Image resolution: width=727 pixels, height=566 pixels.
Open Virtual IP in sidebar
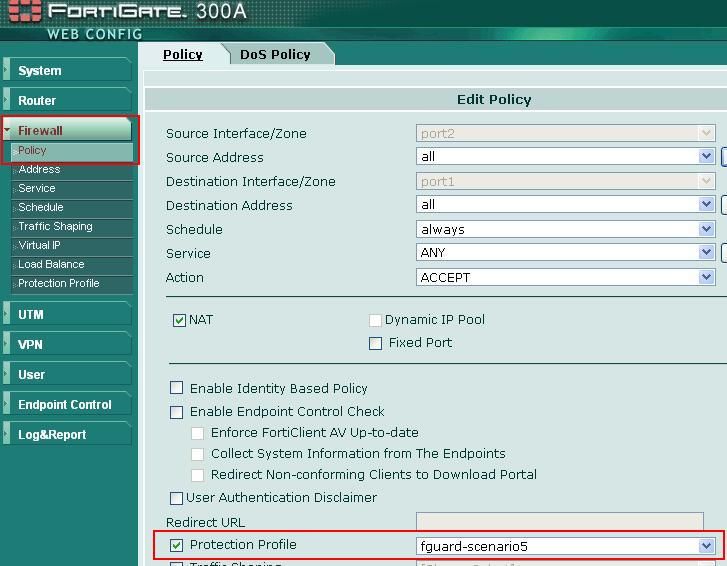point(39,245)
